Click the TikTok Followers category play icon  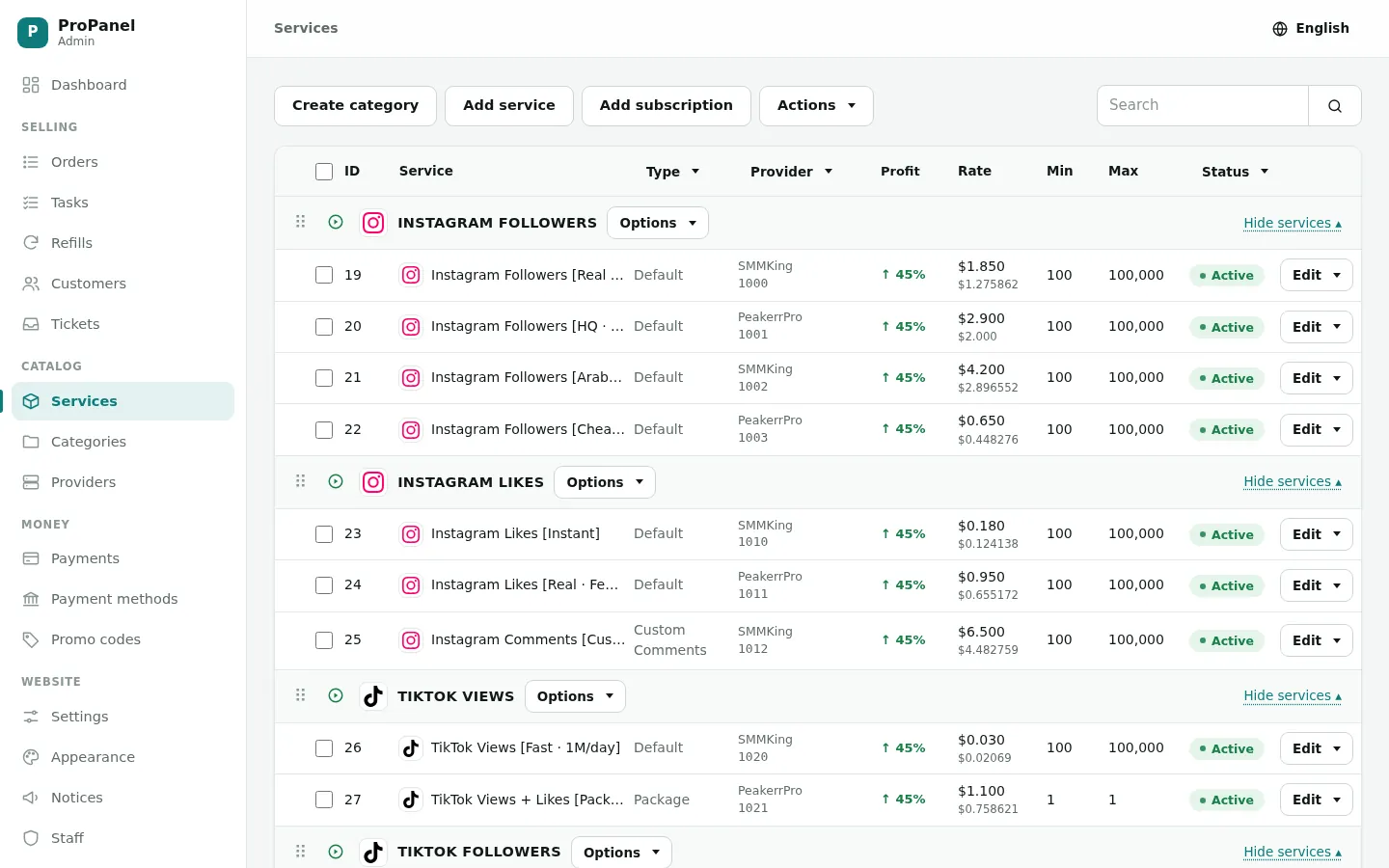[336, 852]
